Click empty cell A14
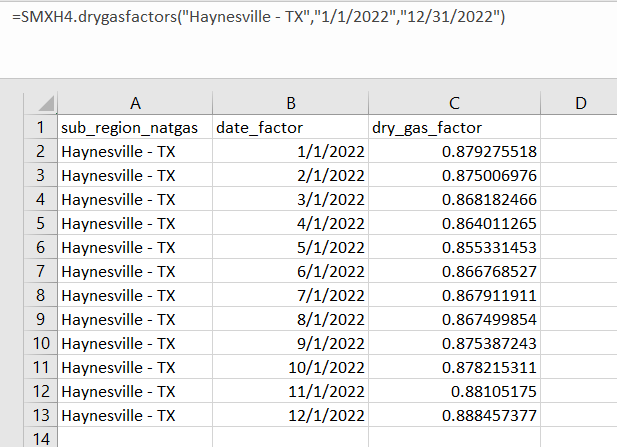Image resolution: width=617 pixels, height=447 pixels. 135,437
